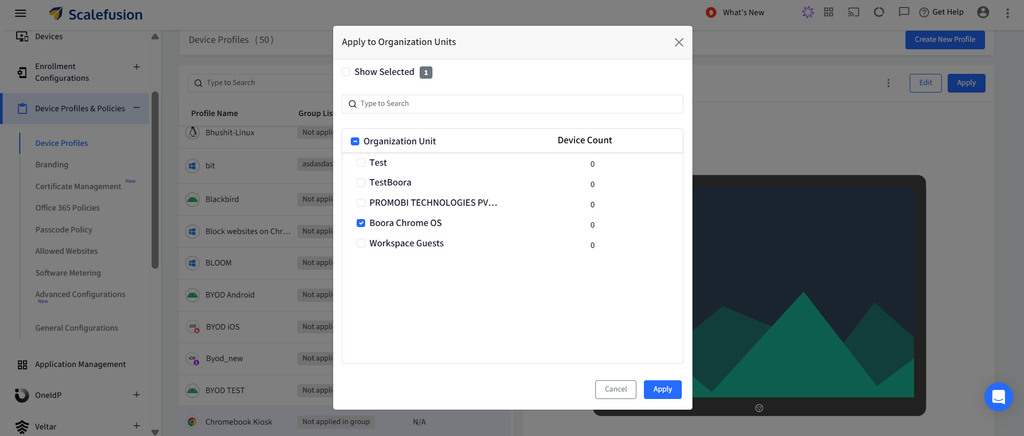Uncheck the Boora Chrome OS unit
Screen dimensions: 1024x436
pos(360,223)
